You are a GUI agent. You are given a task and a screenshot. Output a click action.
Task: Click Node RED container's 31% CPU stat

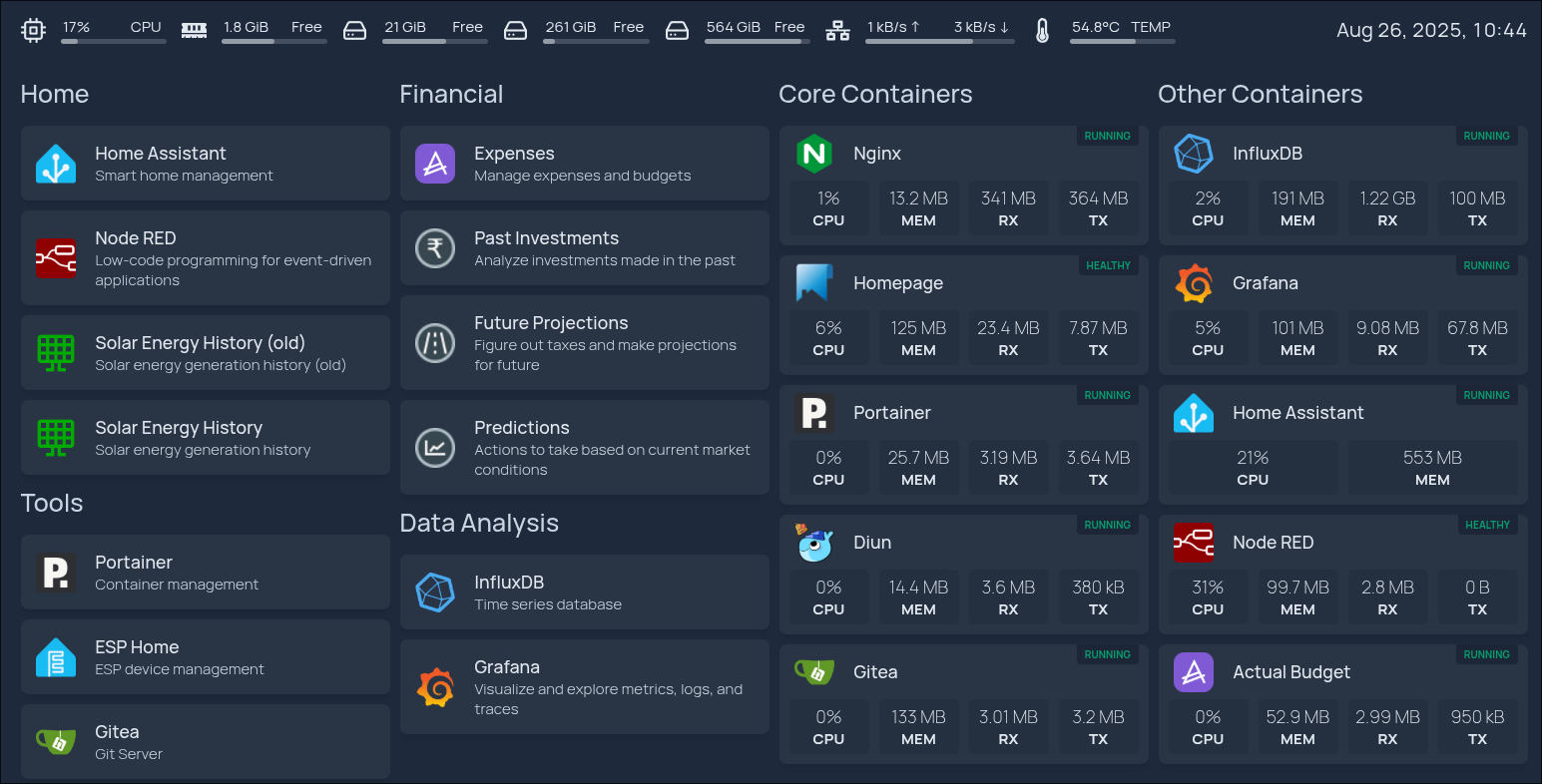tap(1209, 597)
